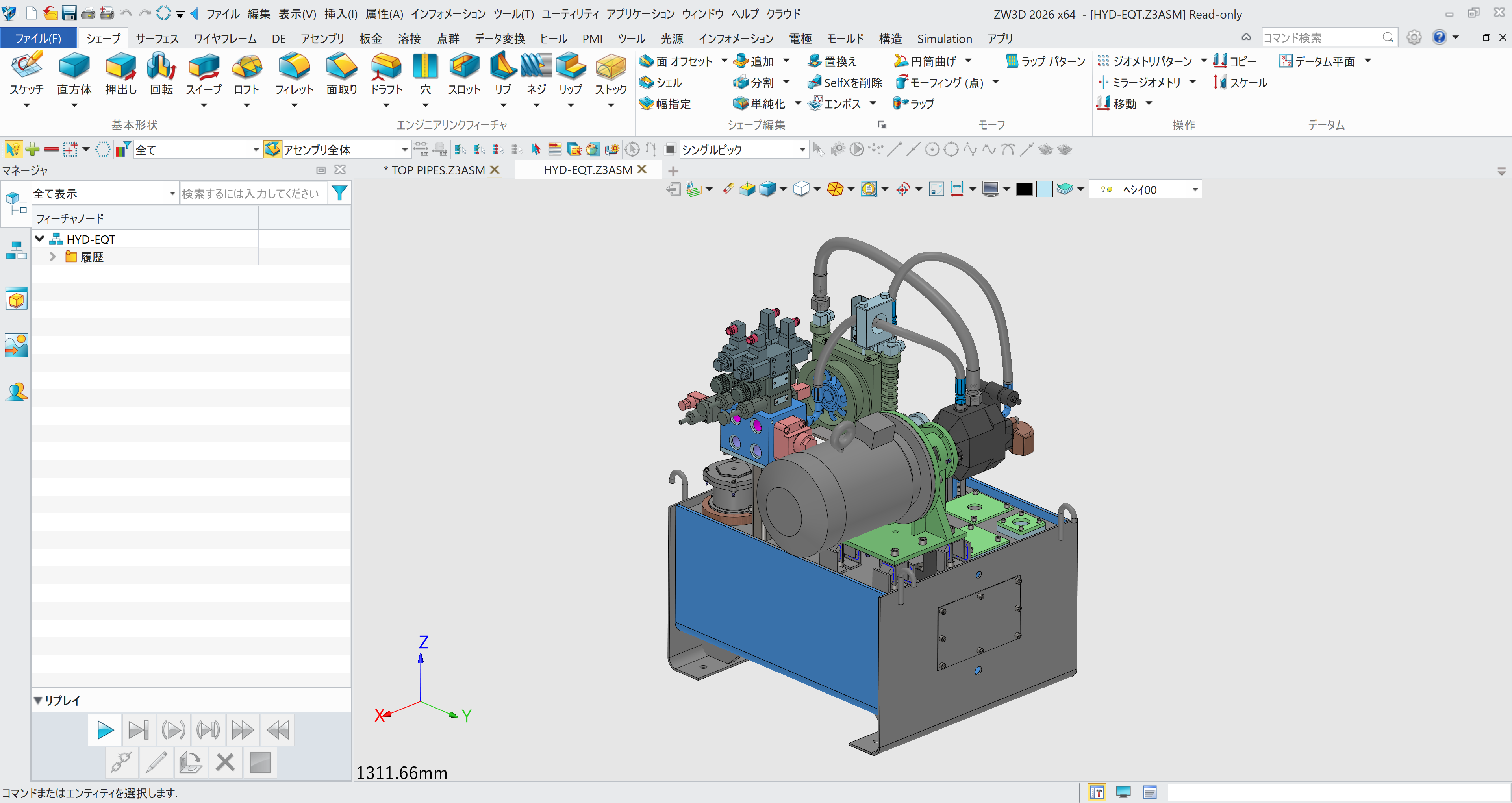Open the アセンブリ ribbon tab
The width and height of the screenshot is (1512, 803).
point(322,38)
